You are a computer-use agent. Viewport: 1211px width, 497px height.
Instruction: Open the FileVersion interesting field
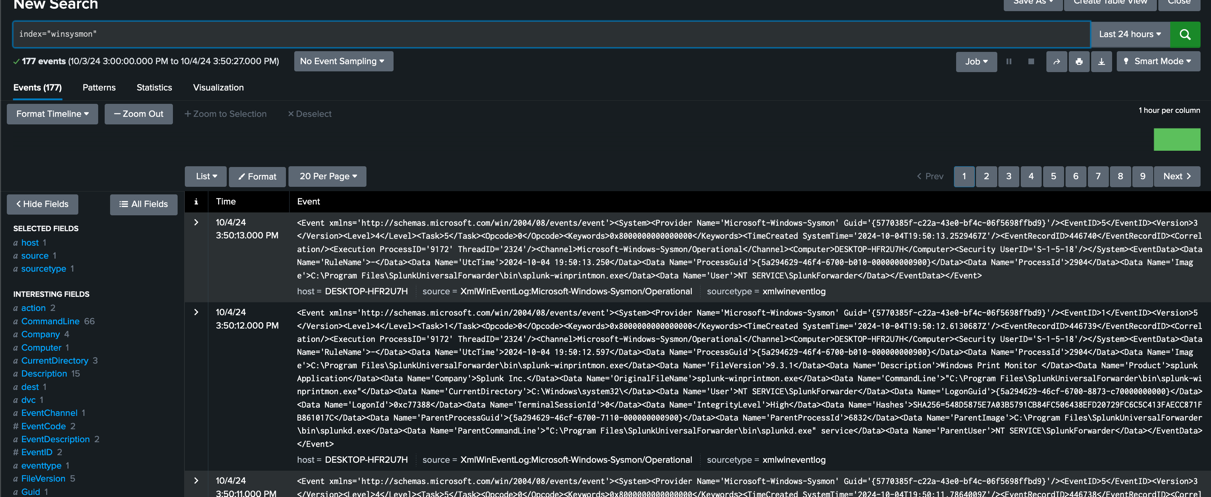43,478
